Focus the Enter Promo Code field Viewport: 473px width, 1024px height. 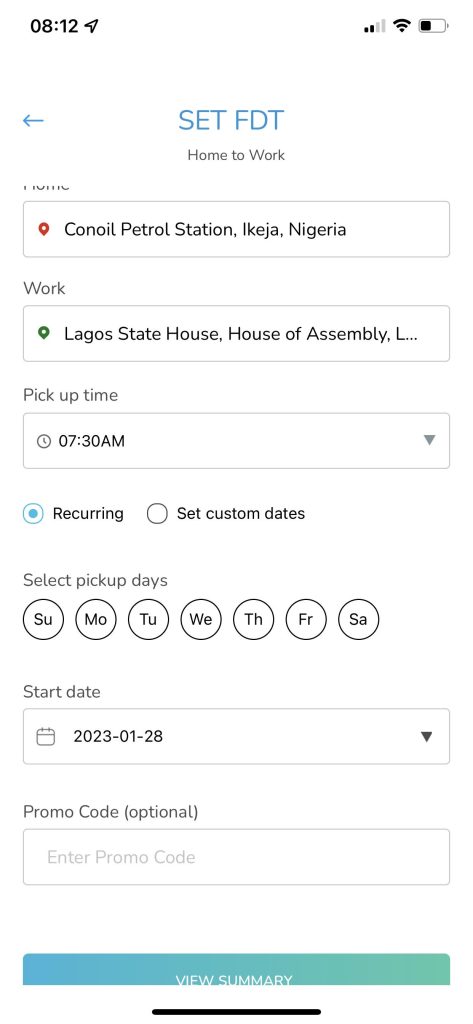coord(236,857)
